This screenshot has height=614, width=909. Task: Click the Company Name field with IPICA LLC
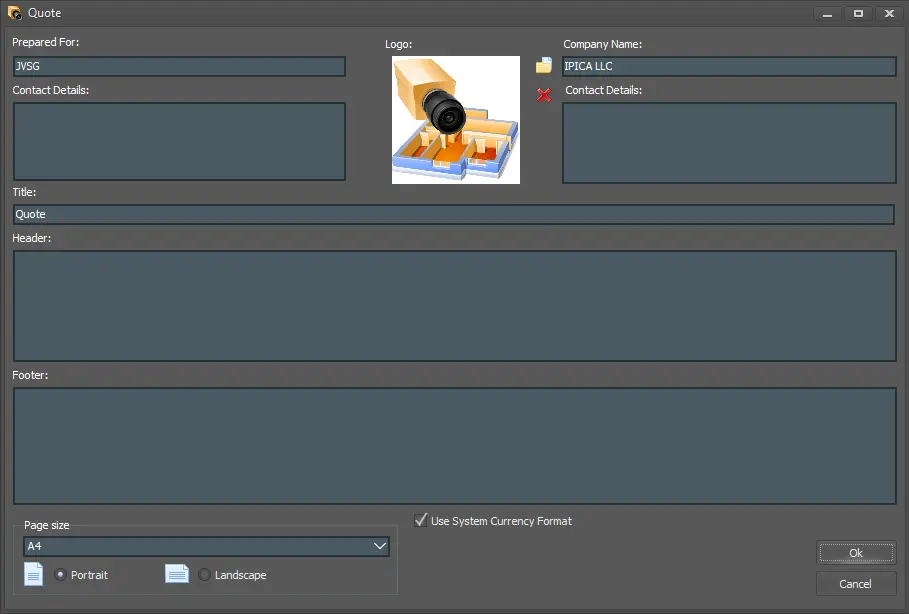tap(729, 67)
